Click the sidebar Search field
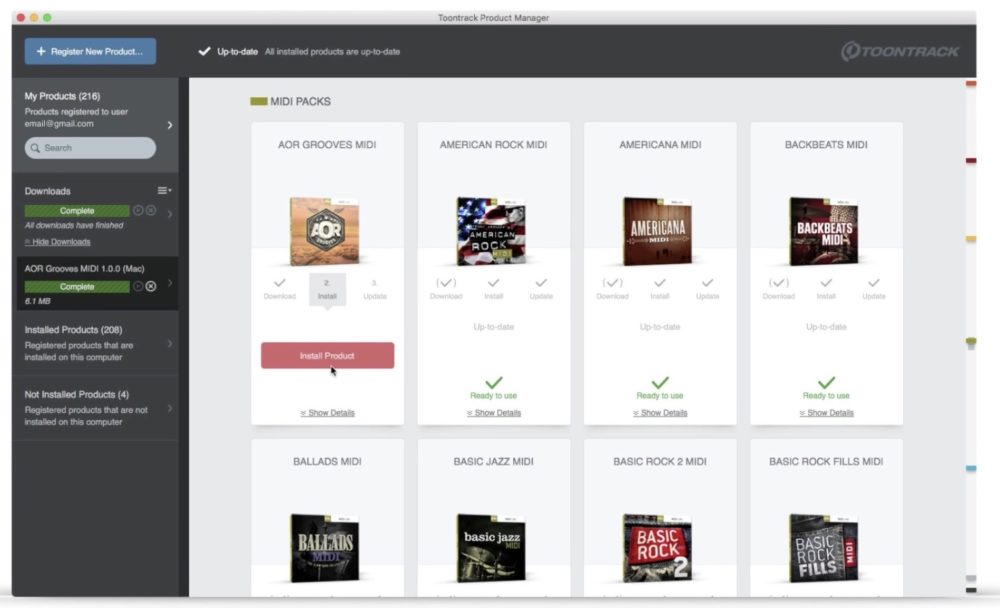This screenshot has height=608, width=1000. [x=90, y=148]
